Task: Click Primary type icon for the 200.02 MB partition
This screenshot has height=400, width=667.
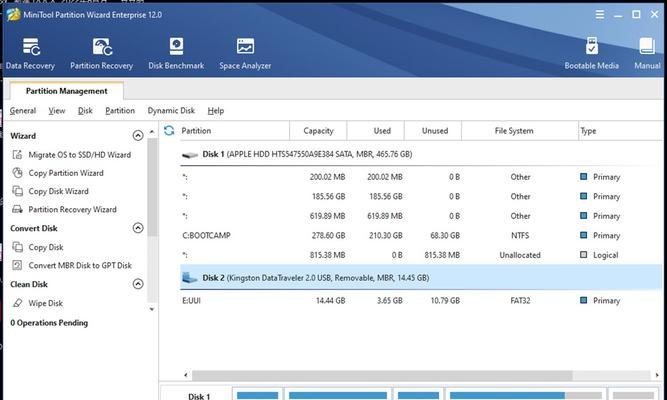Action: (x=584, y=177)
